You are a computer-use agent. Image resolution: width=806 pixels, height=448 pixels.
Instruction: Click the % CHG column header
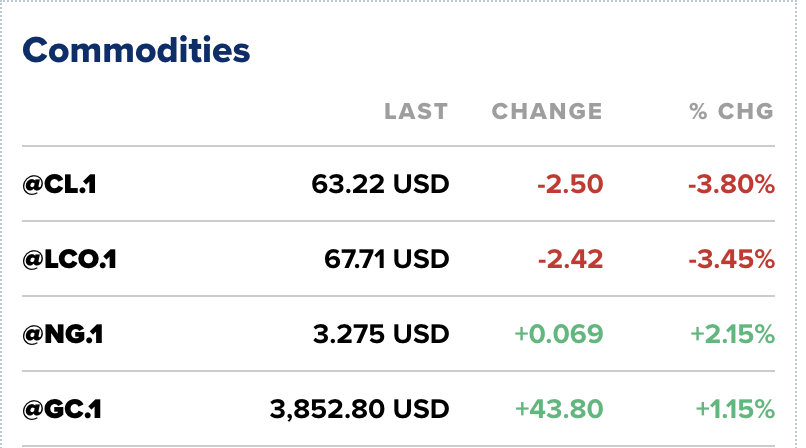click(x=732, y=111)
